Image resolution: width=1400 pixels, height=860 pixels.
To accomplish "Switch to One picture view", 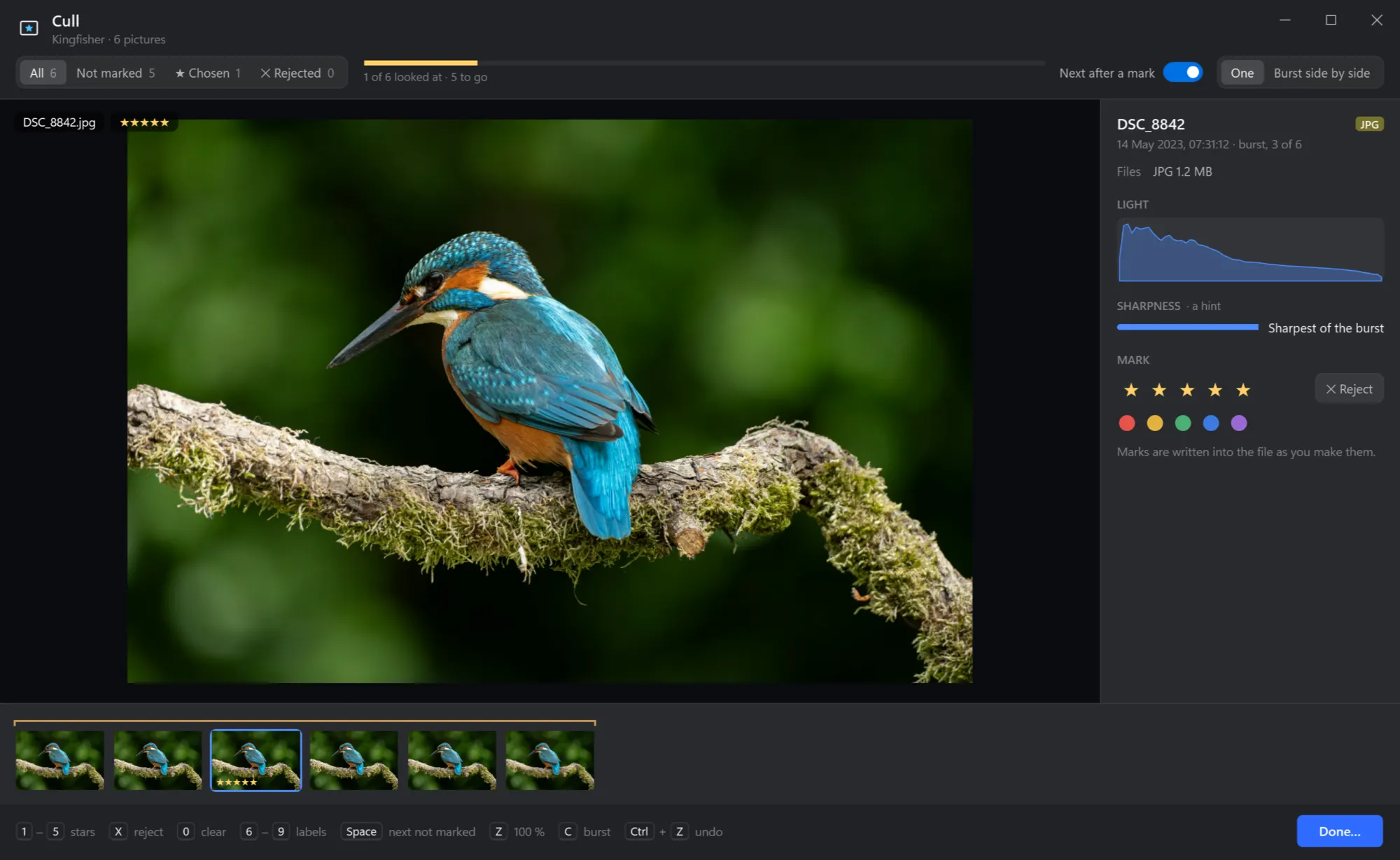I will click(1242, 73).
